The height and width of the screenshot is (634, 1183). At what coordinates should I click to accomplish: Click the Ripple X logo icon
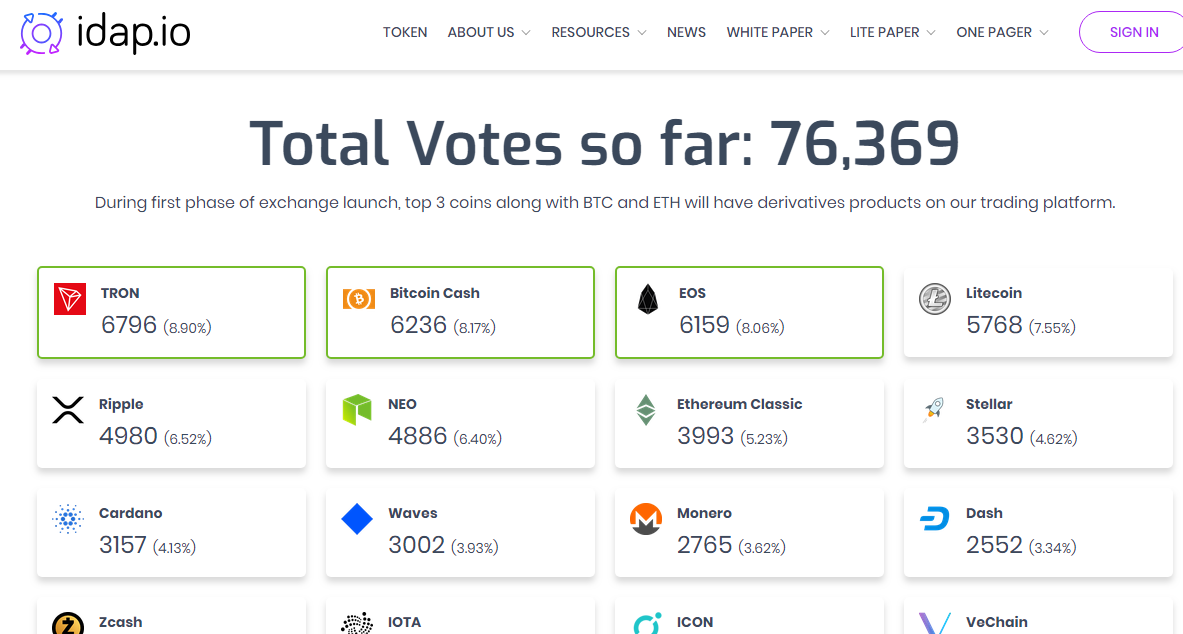(x=68, y=409)
